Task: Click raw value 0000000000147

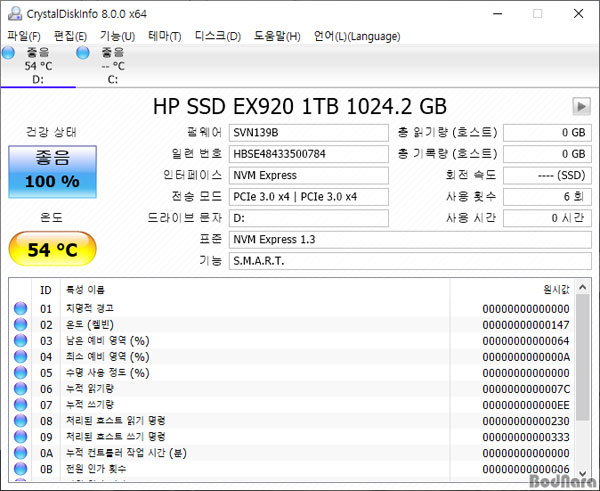Action: pos(526,325)
